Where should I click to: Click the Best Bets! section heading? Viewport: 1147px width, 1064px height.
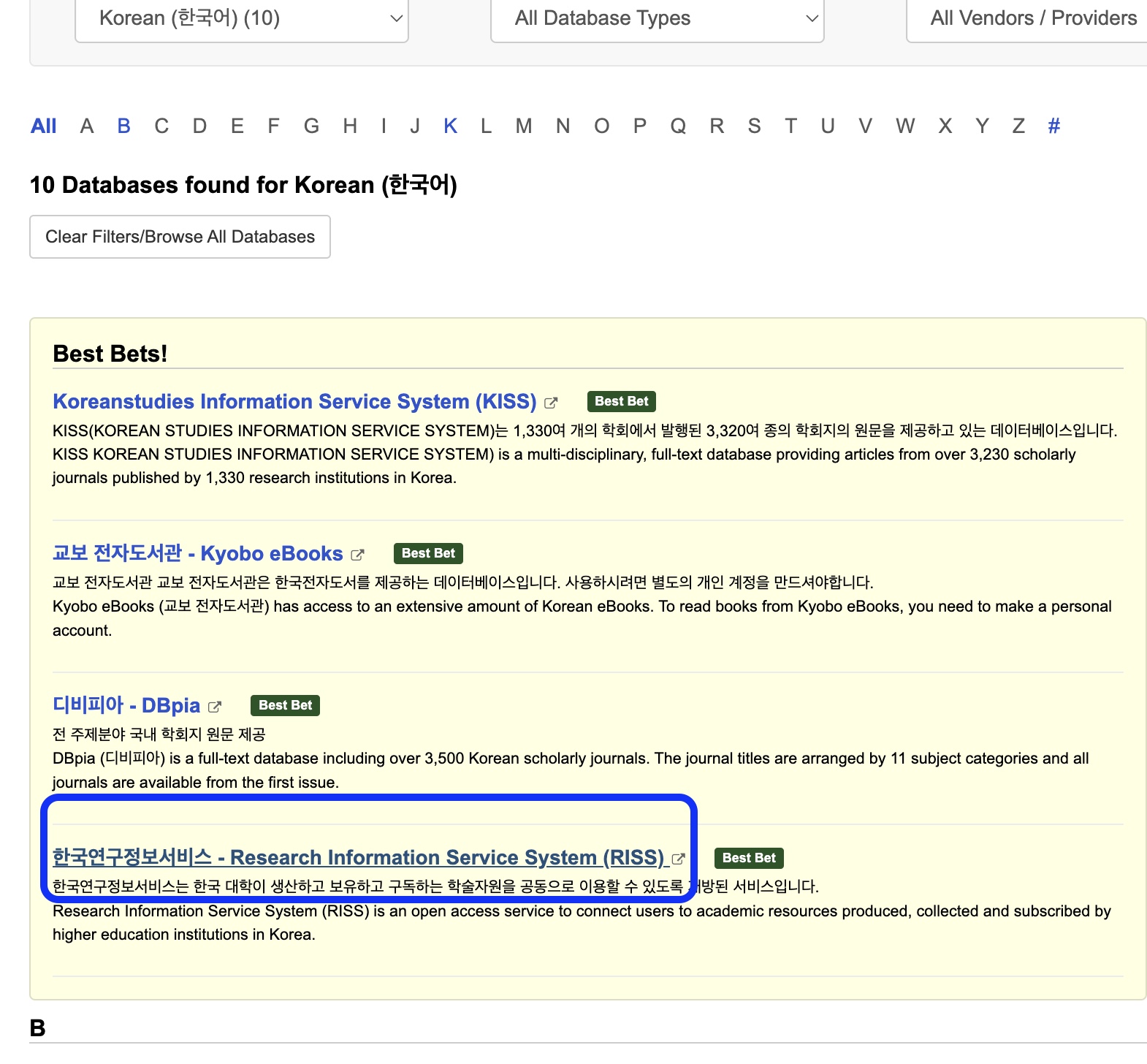110,354
